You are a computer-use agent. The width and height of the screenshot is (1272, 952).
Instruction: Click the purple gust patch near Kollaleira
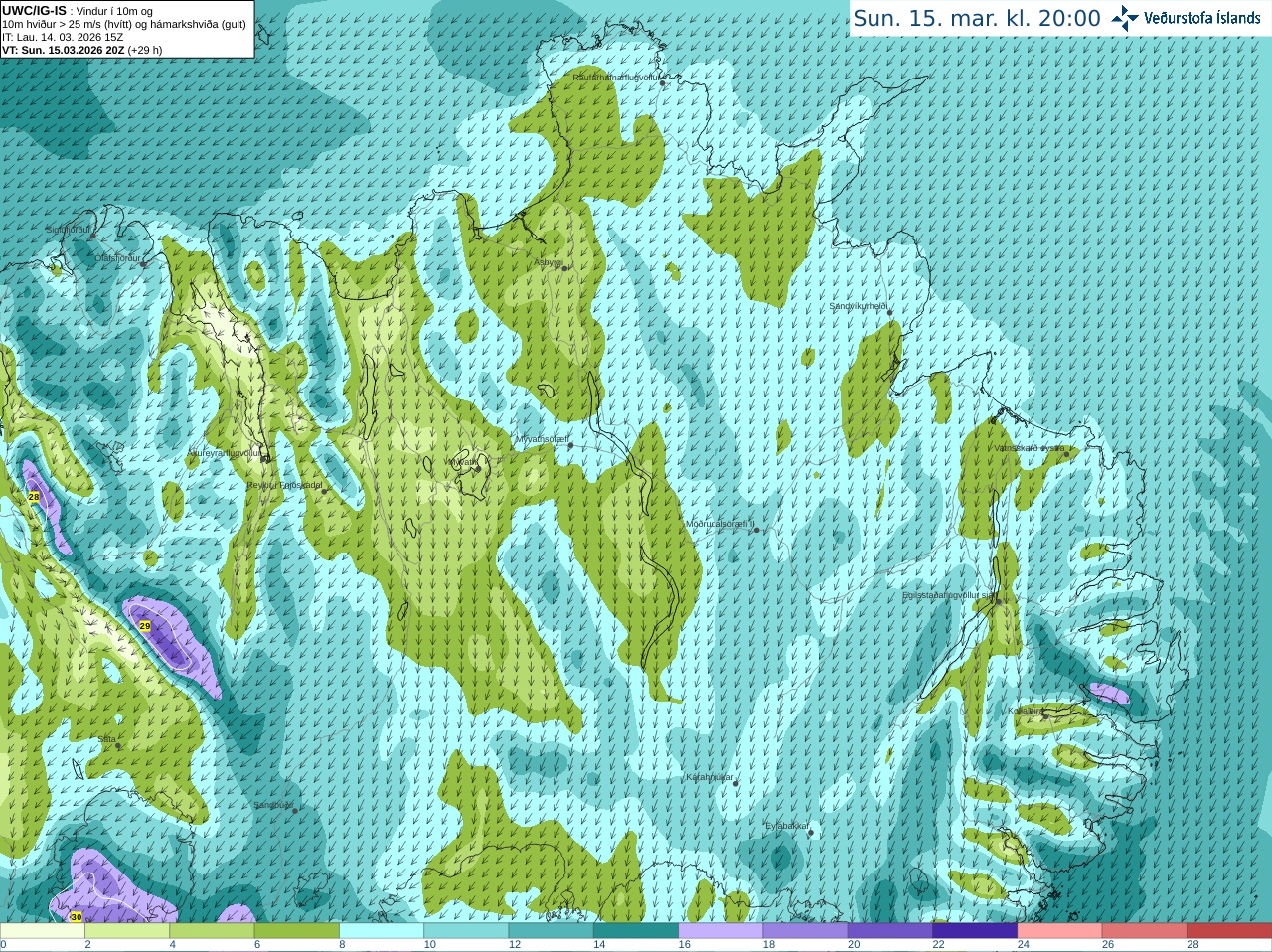pyautogui.click(x=1109, y=693)
